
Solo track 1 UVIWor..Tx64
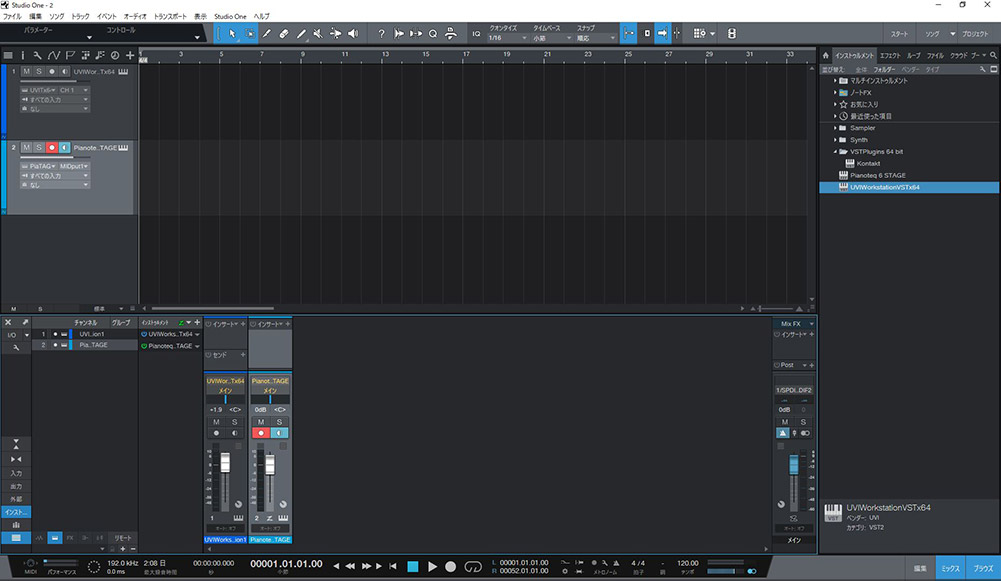pos(39,72)
